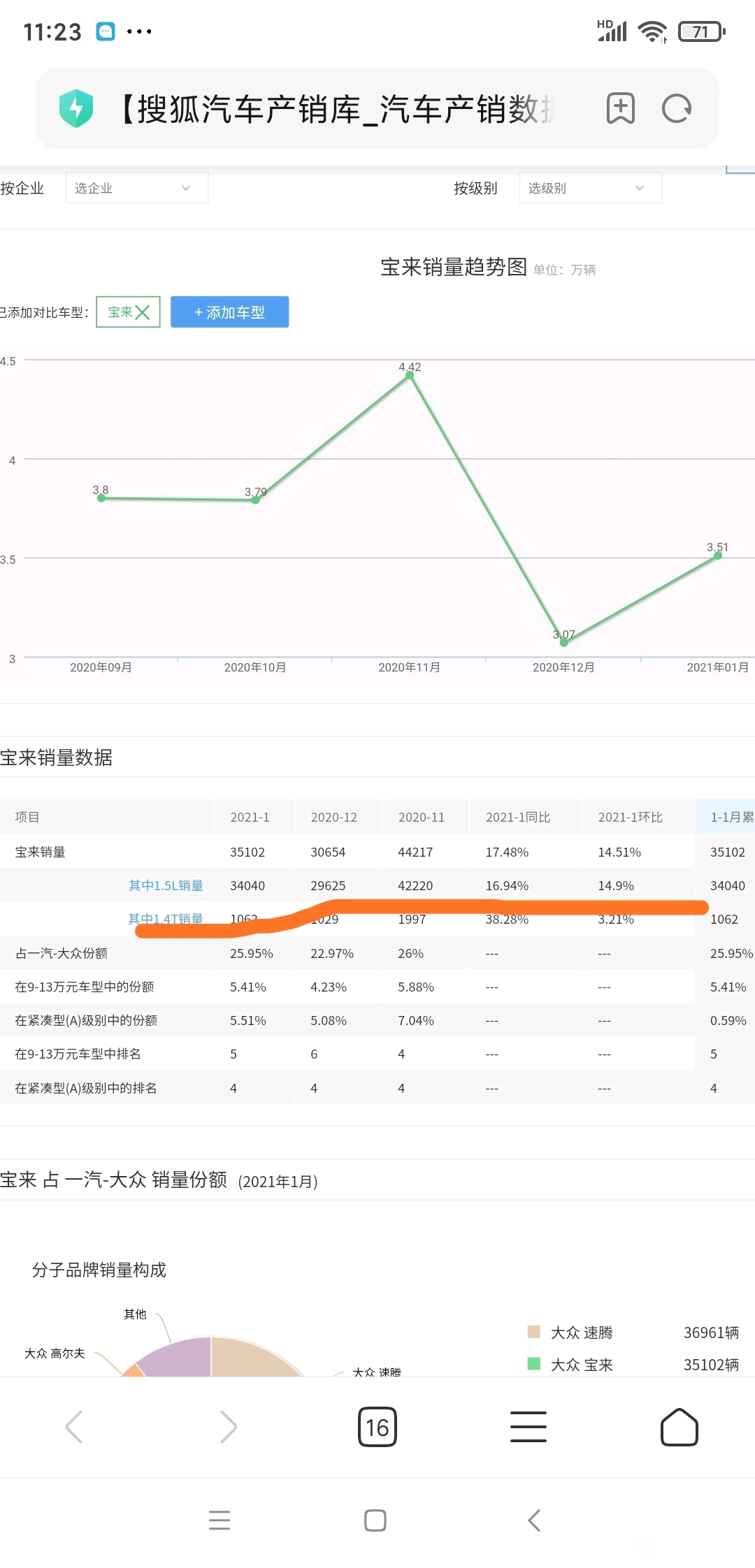This screenshot has height=1568, width=755.
Task: Go back with browser back arrow
Action: click(x=74, y=1427)
